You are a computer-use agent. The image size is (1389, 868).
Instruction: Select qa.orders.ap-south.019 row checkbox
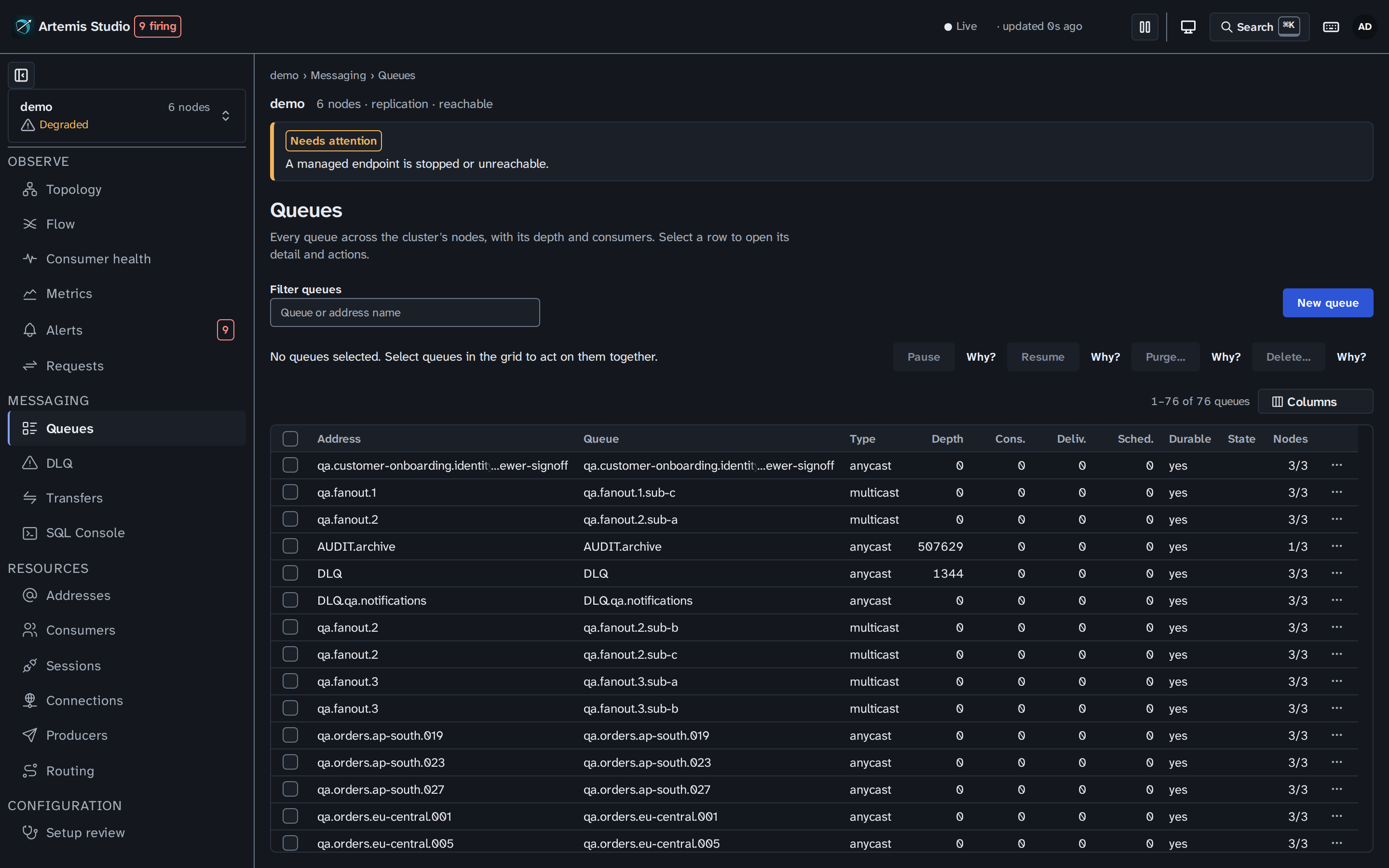(x=290, y=735)
